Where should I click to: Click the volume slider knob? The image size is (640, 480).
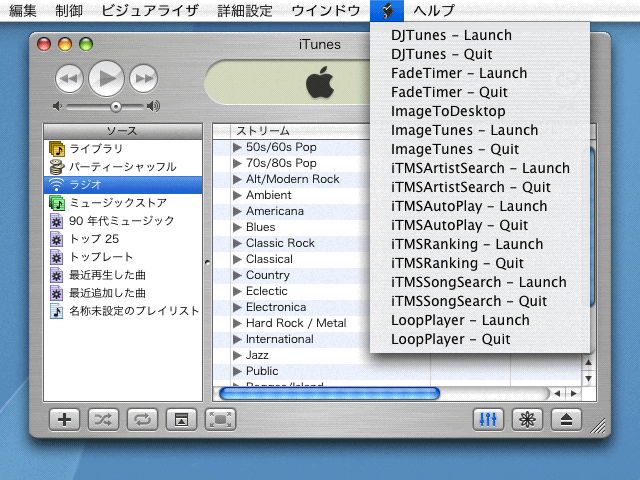tap(116, 107)
